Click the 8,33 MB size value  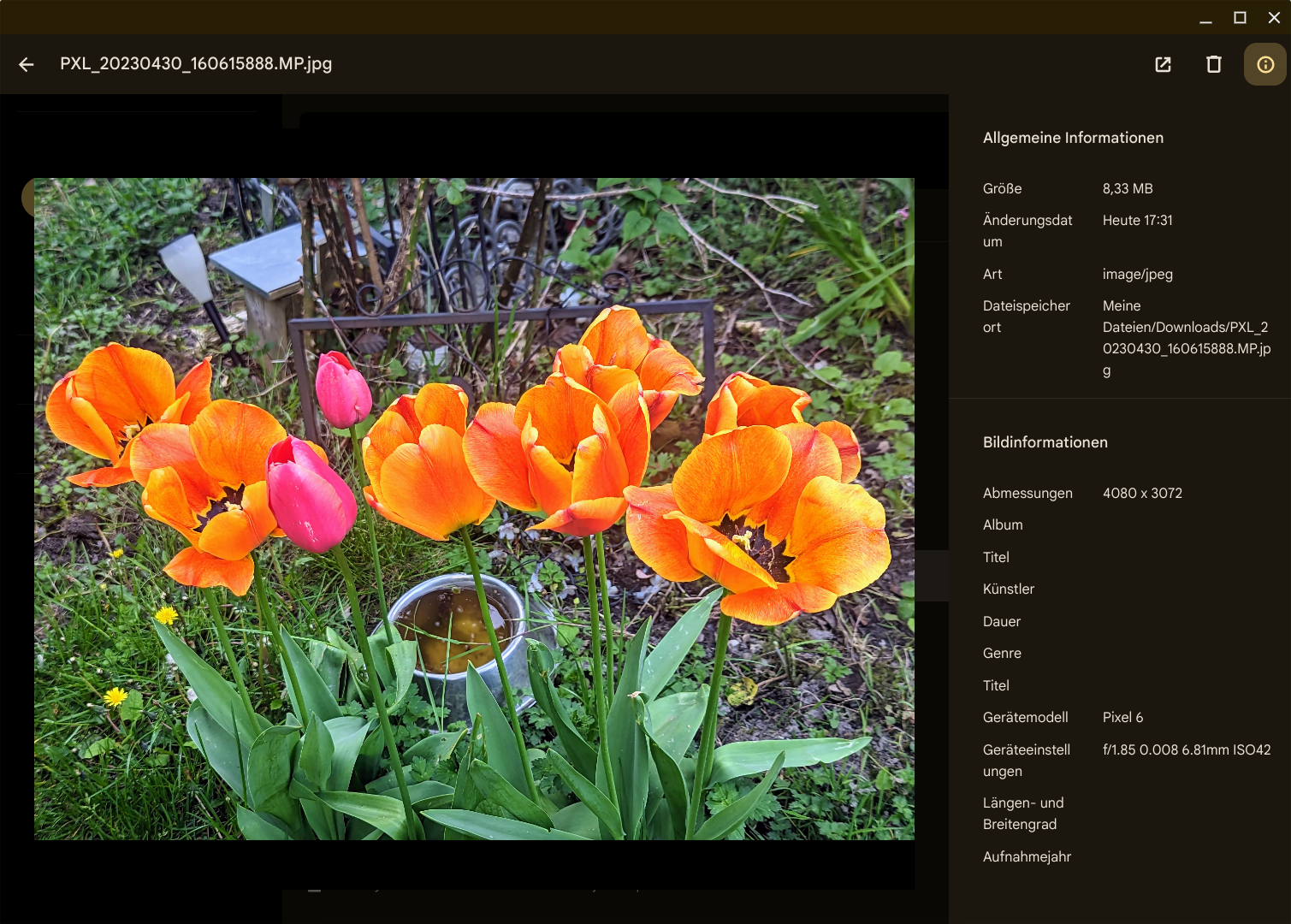[x=1127, y=188]
